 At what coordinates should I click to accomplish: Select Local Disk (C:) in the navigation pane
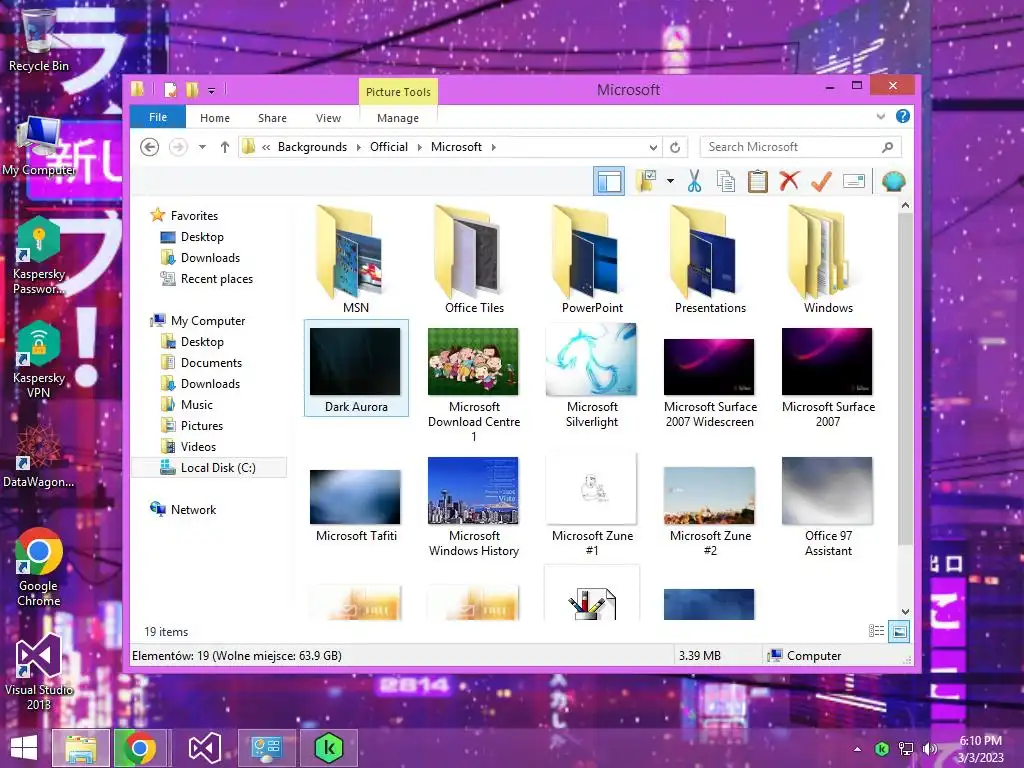pyautogui.click(x=209, y=468)
